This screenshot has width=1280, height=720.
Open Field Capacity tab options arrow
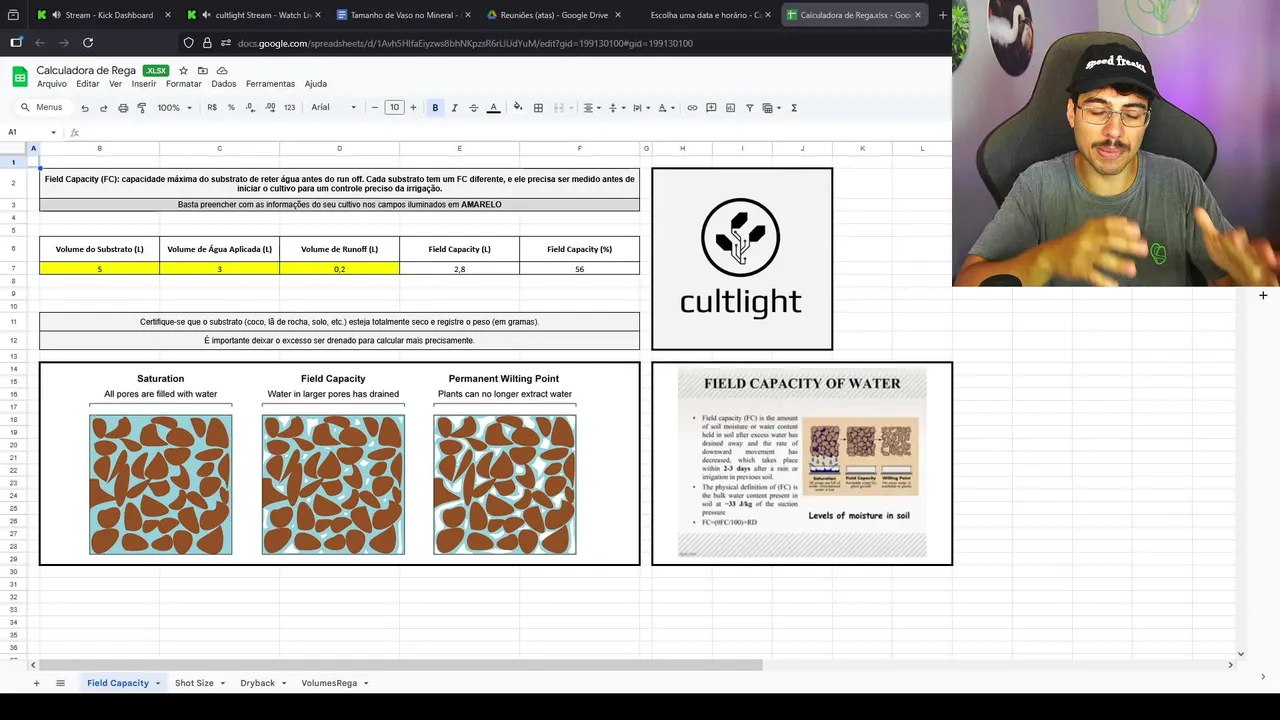coord(158,683)
